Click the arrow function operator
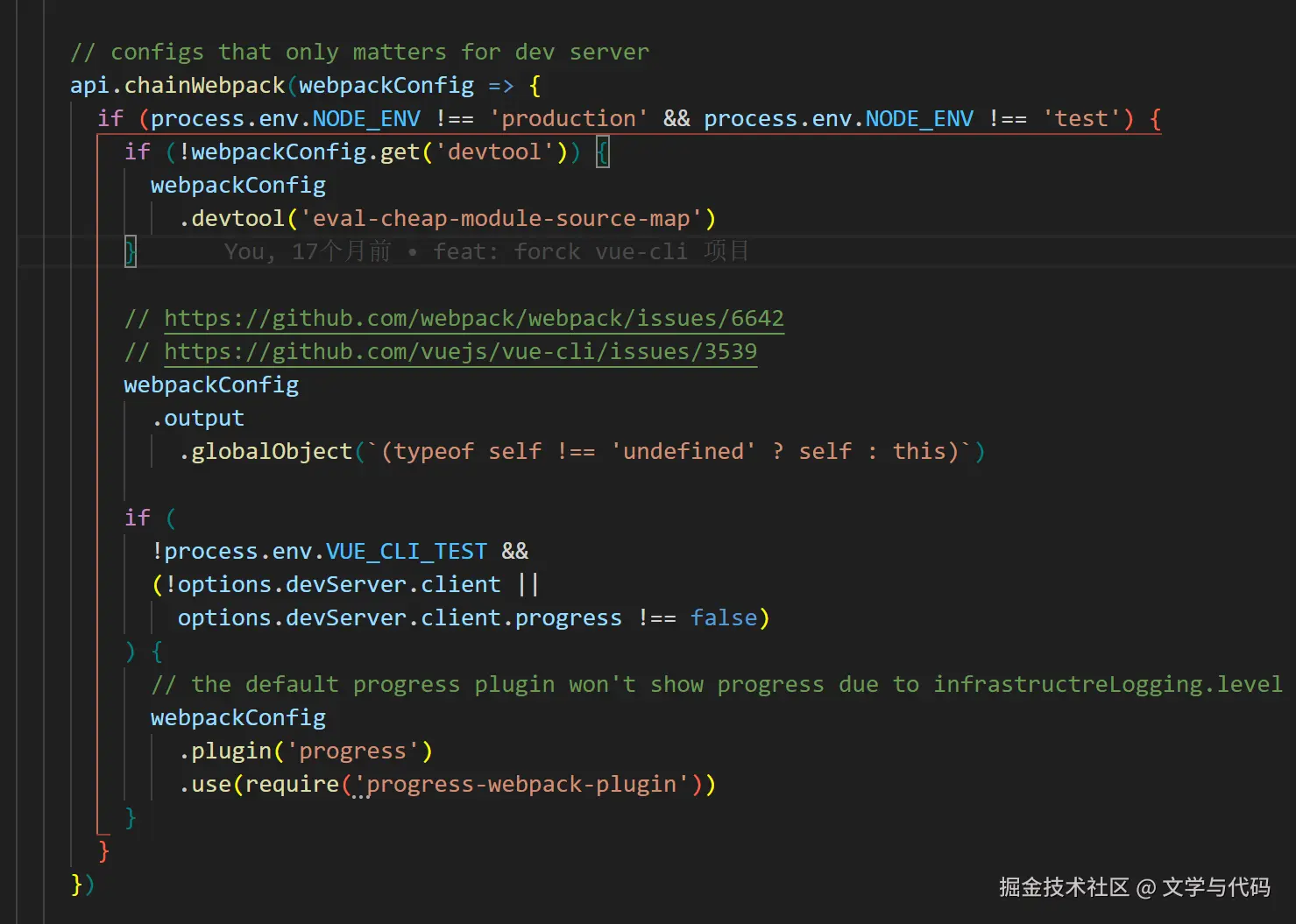This screenshot has width=1296, height=924. 501,85
